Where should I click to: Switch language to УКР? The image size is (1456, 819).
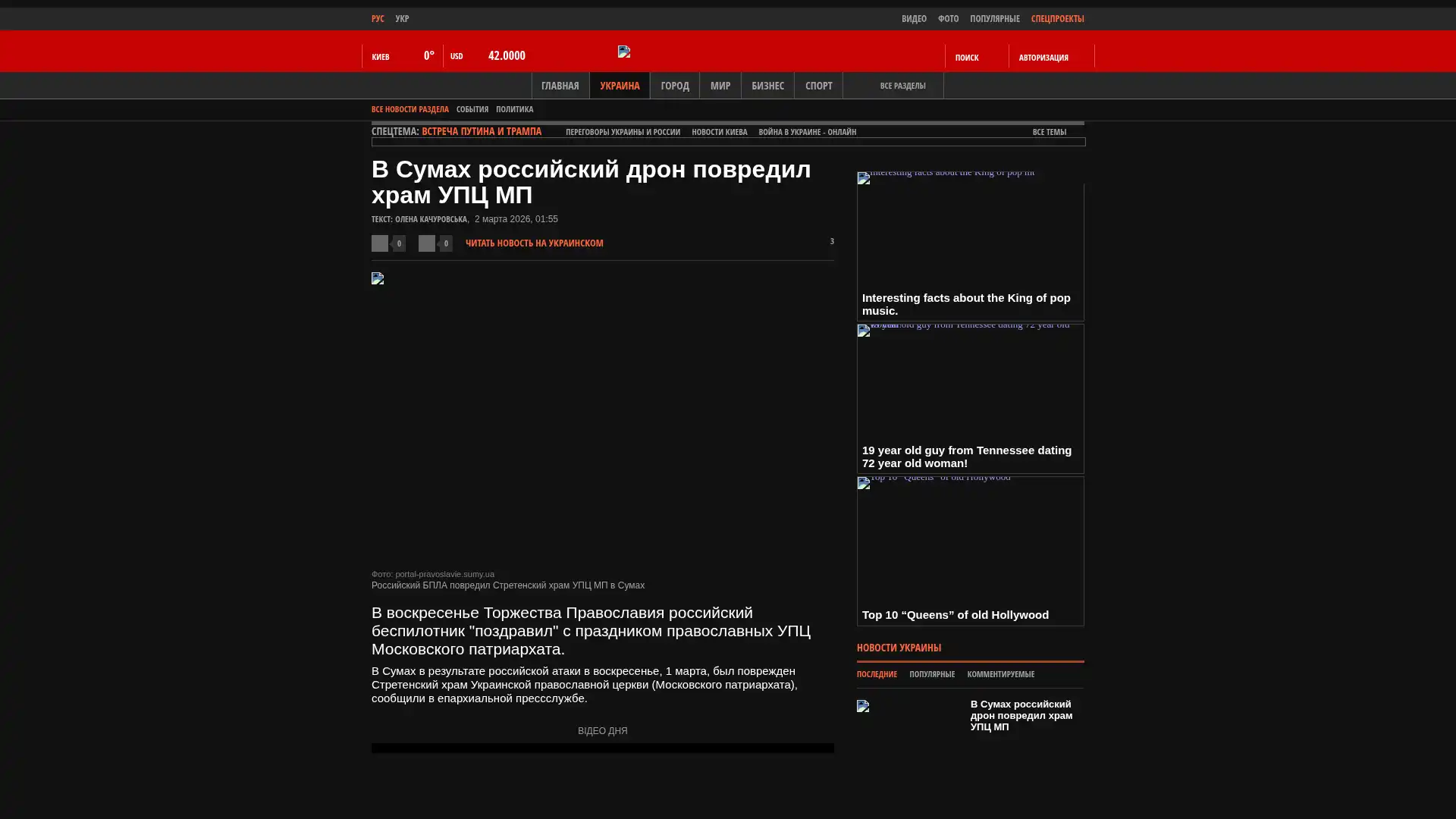pyautogui.click(x=402, y=19)
